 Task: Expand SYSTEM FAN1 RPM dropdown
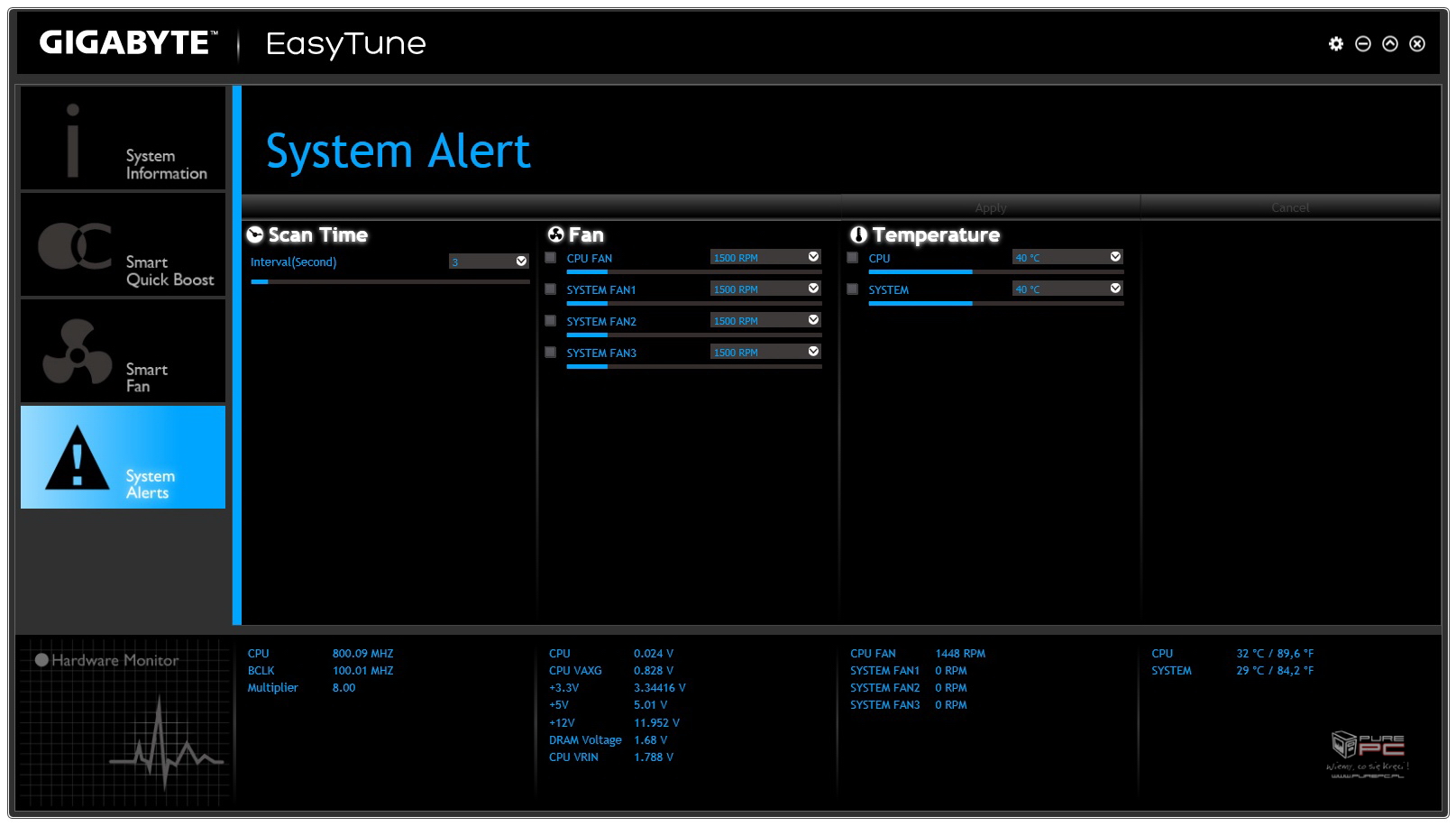pos(765,289)
